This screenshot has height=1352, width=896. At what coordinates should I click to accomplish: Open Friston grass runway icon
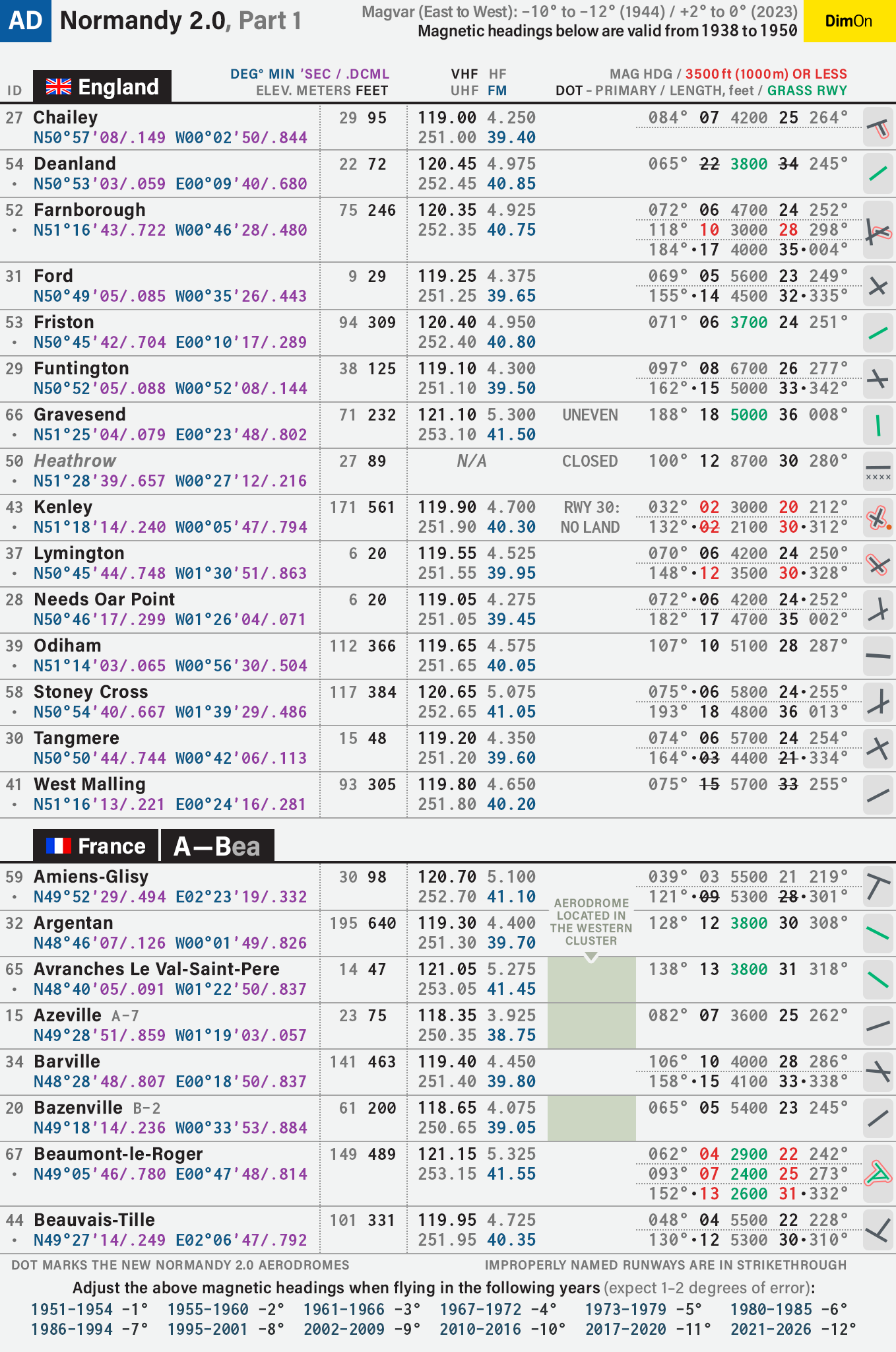click(878, 333)
